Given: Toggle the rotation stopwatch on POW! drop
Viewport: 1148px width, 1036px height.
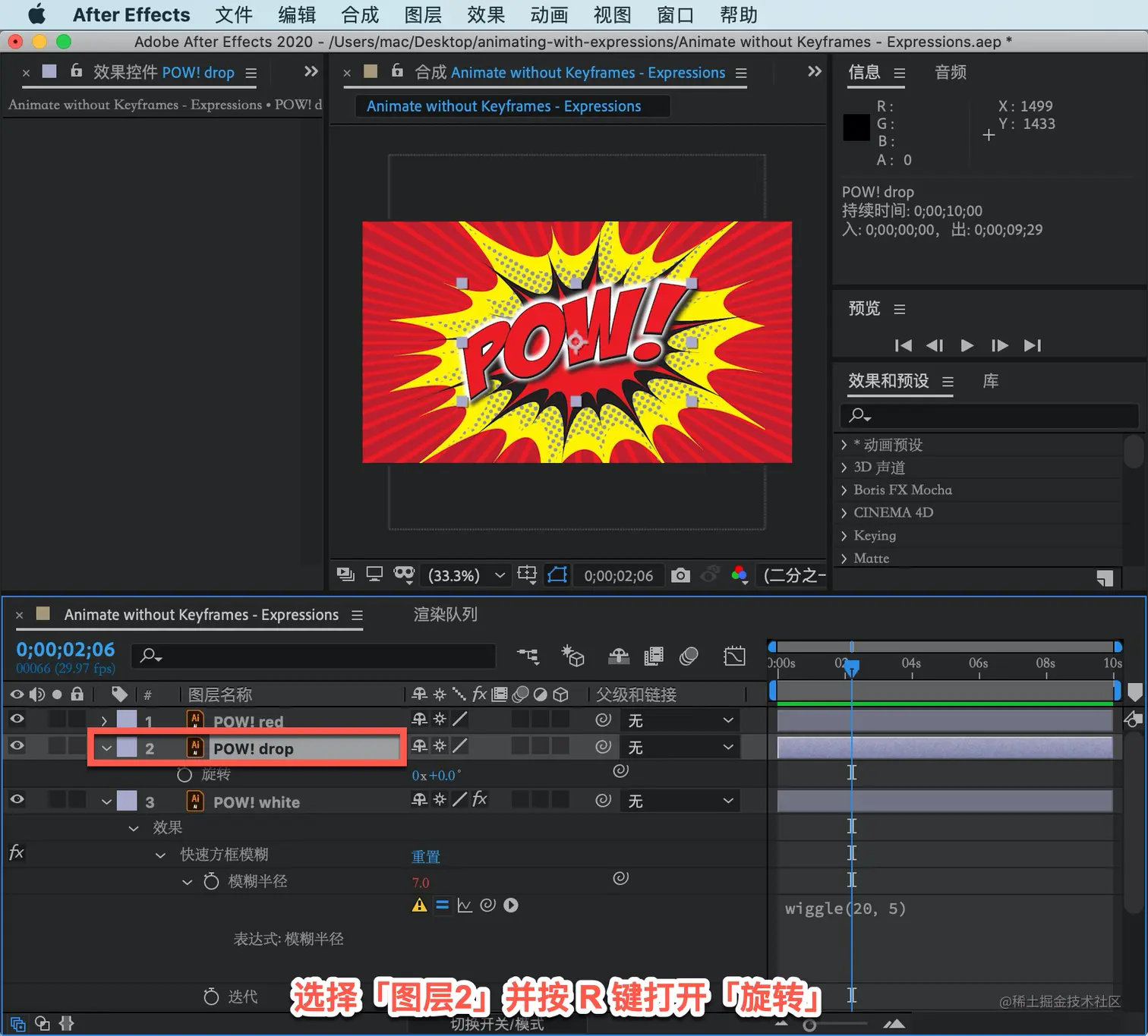Looking at the screenshot, I should 184,775.
